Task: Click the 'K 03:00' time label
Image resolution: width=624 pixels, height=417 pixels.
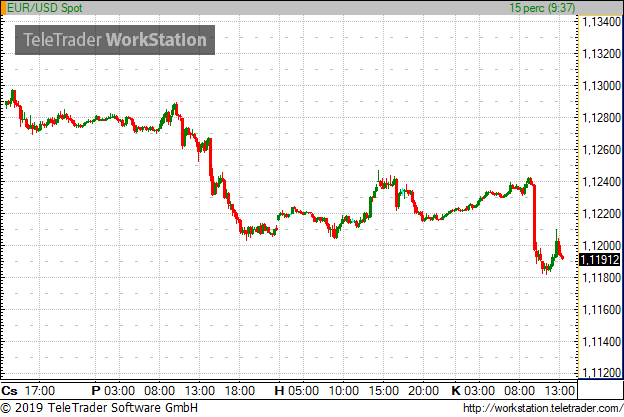Action: pyautogui.click(x=473, y=391)
